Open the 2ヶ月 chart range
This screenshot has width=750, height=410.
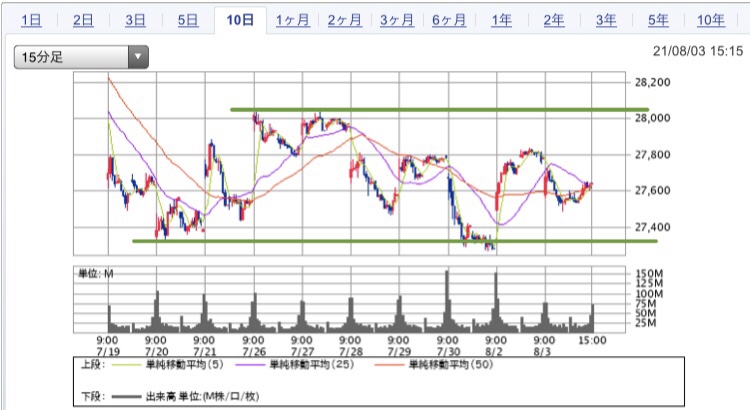[344, 20]
